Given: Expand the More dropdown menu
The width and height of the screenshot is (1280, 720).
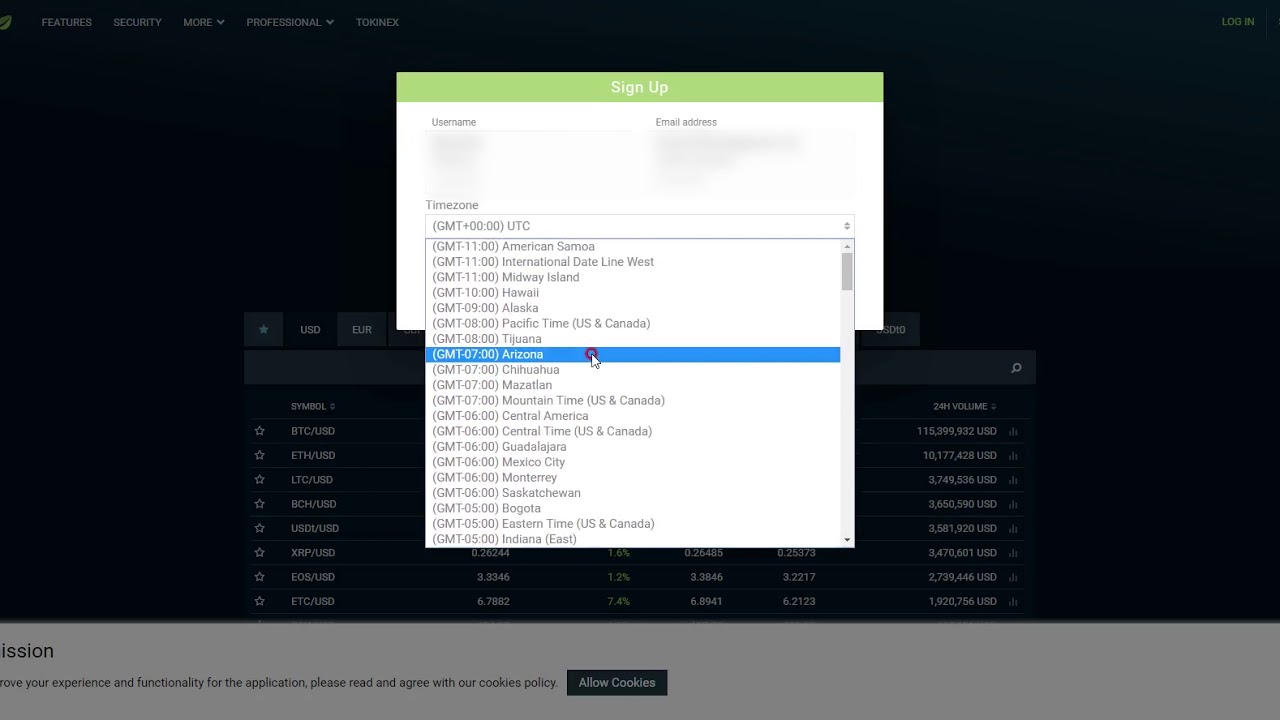Looking at the screenshot, I should pyautogui.click(x=204, y=22).
